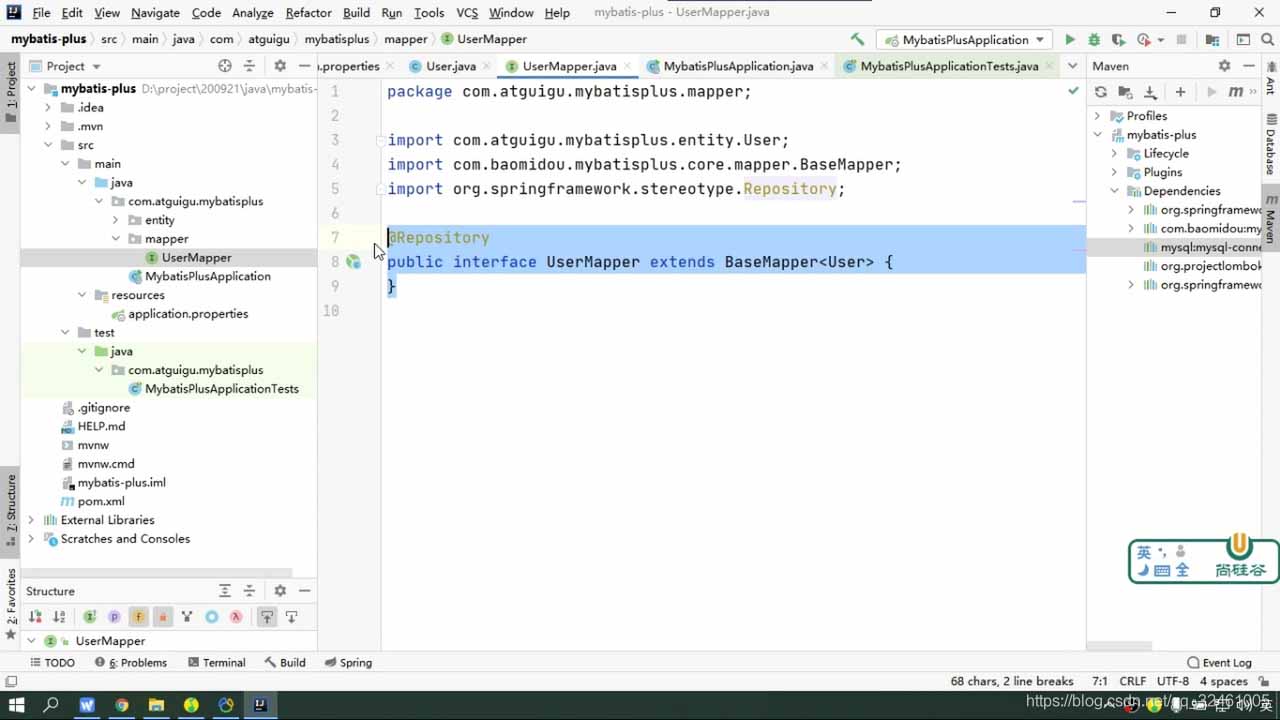The image size is (1280, 720).
Task: Expand External Libraries node
Action: (31, 520)
